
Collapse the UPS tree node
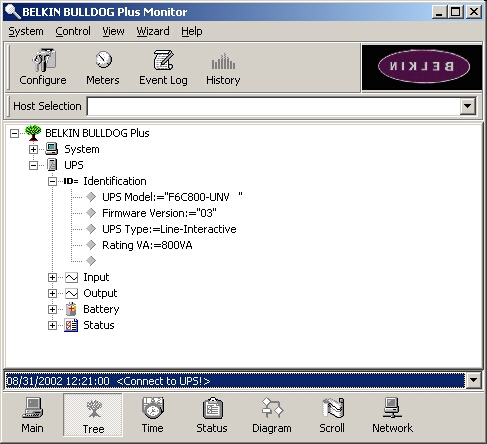point(33,165)
